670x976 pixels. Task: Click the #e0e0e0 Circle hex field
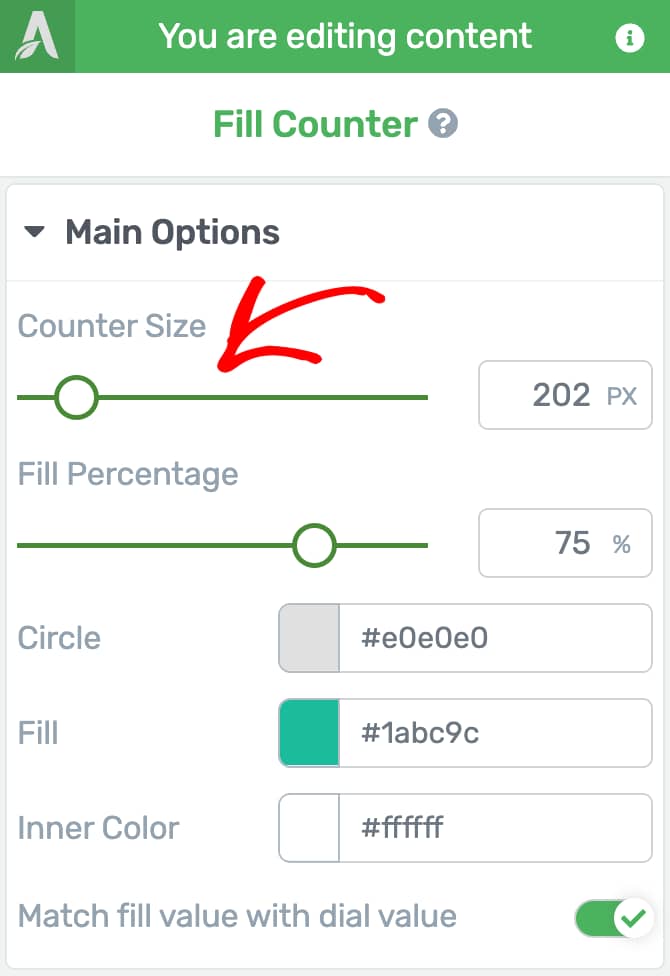(x=495, y=638)
